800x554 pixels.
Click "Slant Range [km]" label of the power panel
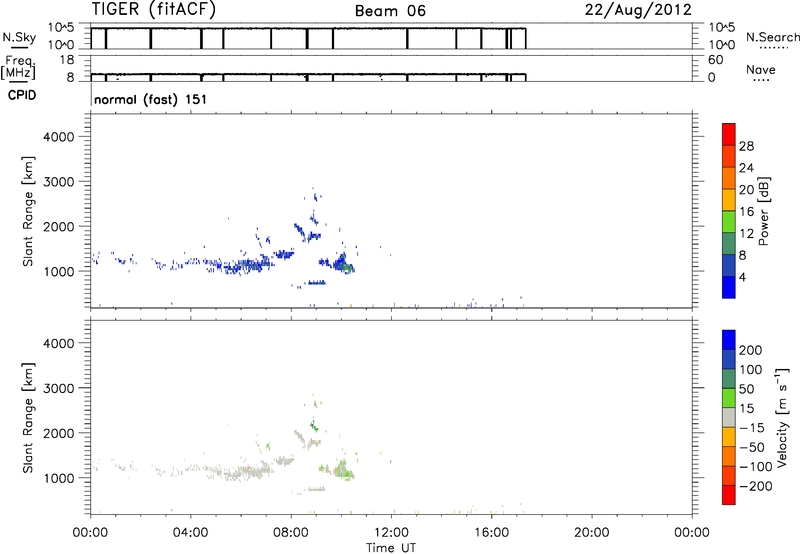28,211
